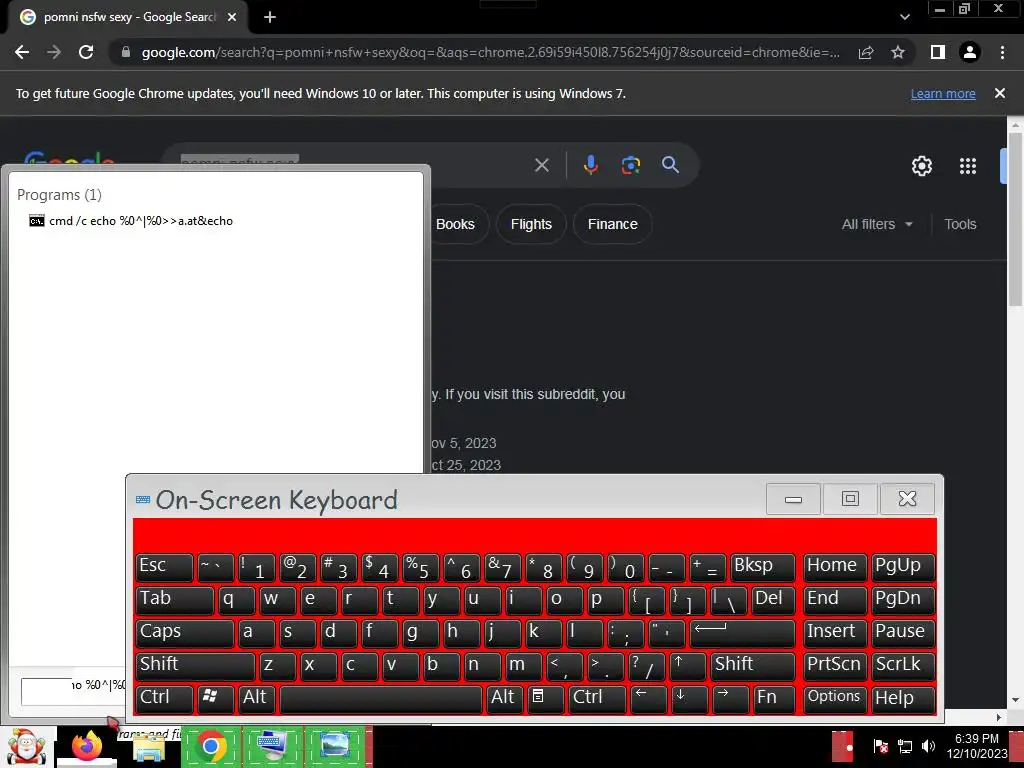This screenshot has height=768, width=1024.
Task: Tap the Home key on-screen
Action: (x=835, y=566)
